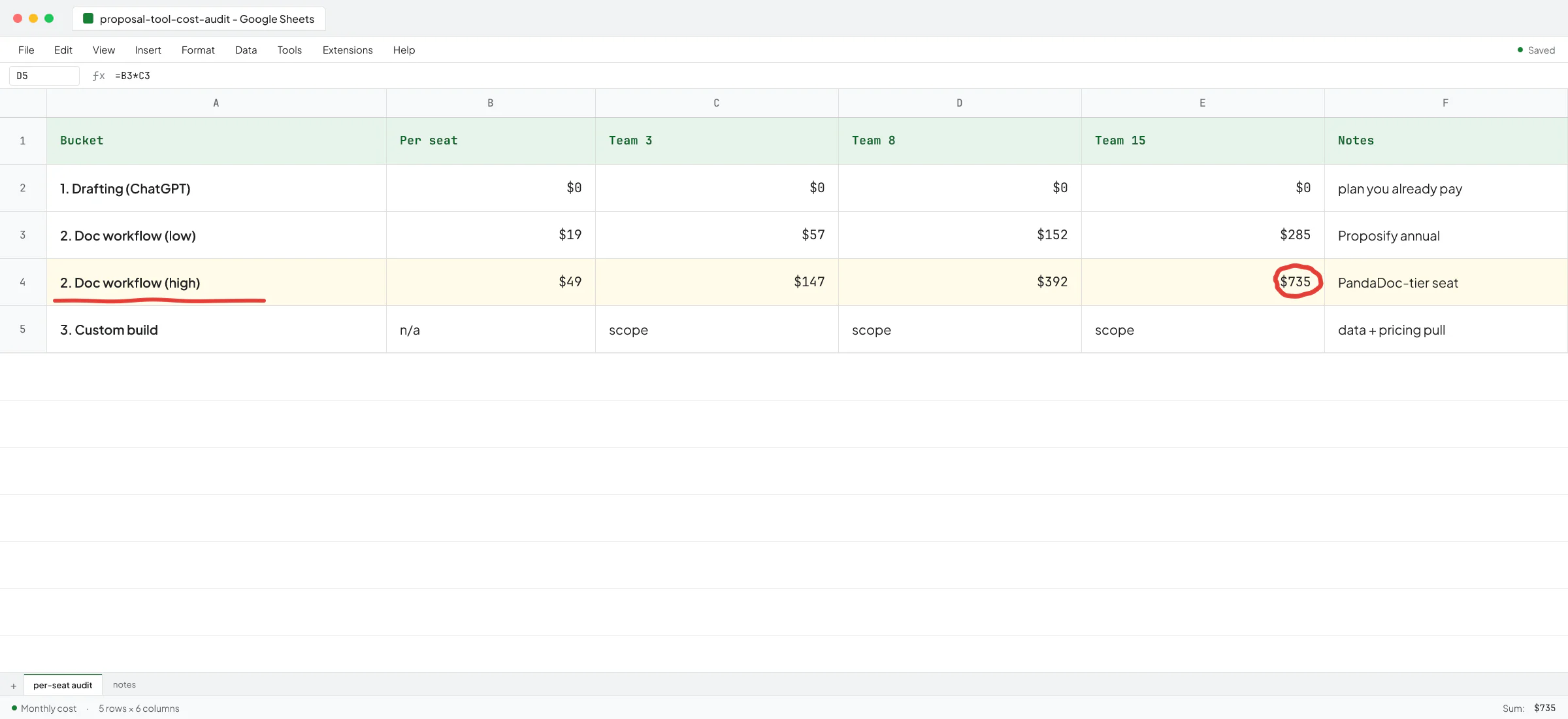Click the 'Notes' header cell
The height and width of the screenshot is (719, 1568).
[1446, 141]
